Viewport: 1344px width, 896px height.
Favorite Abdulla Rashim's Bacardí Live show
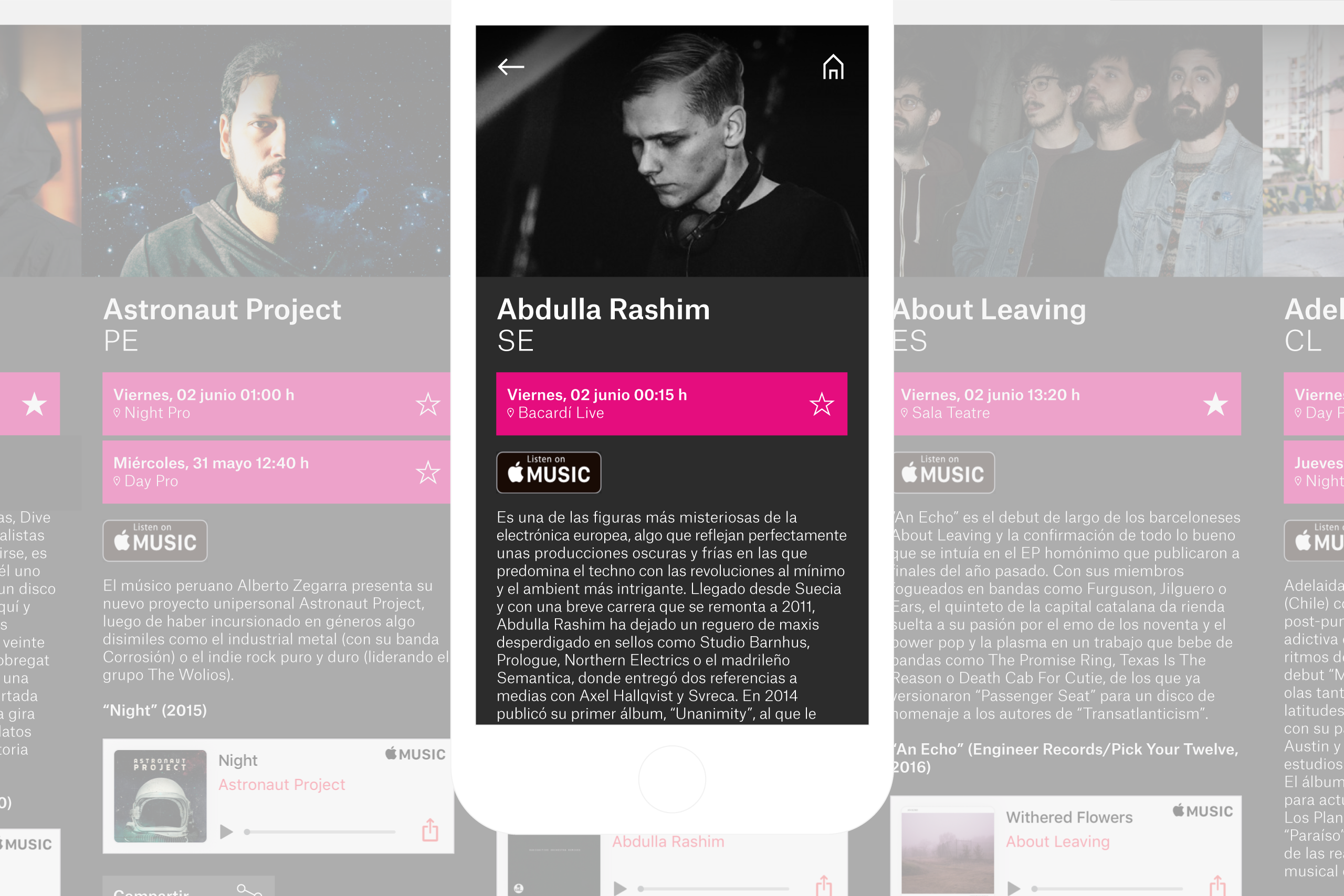click(x=822, y=404)
